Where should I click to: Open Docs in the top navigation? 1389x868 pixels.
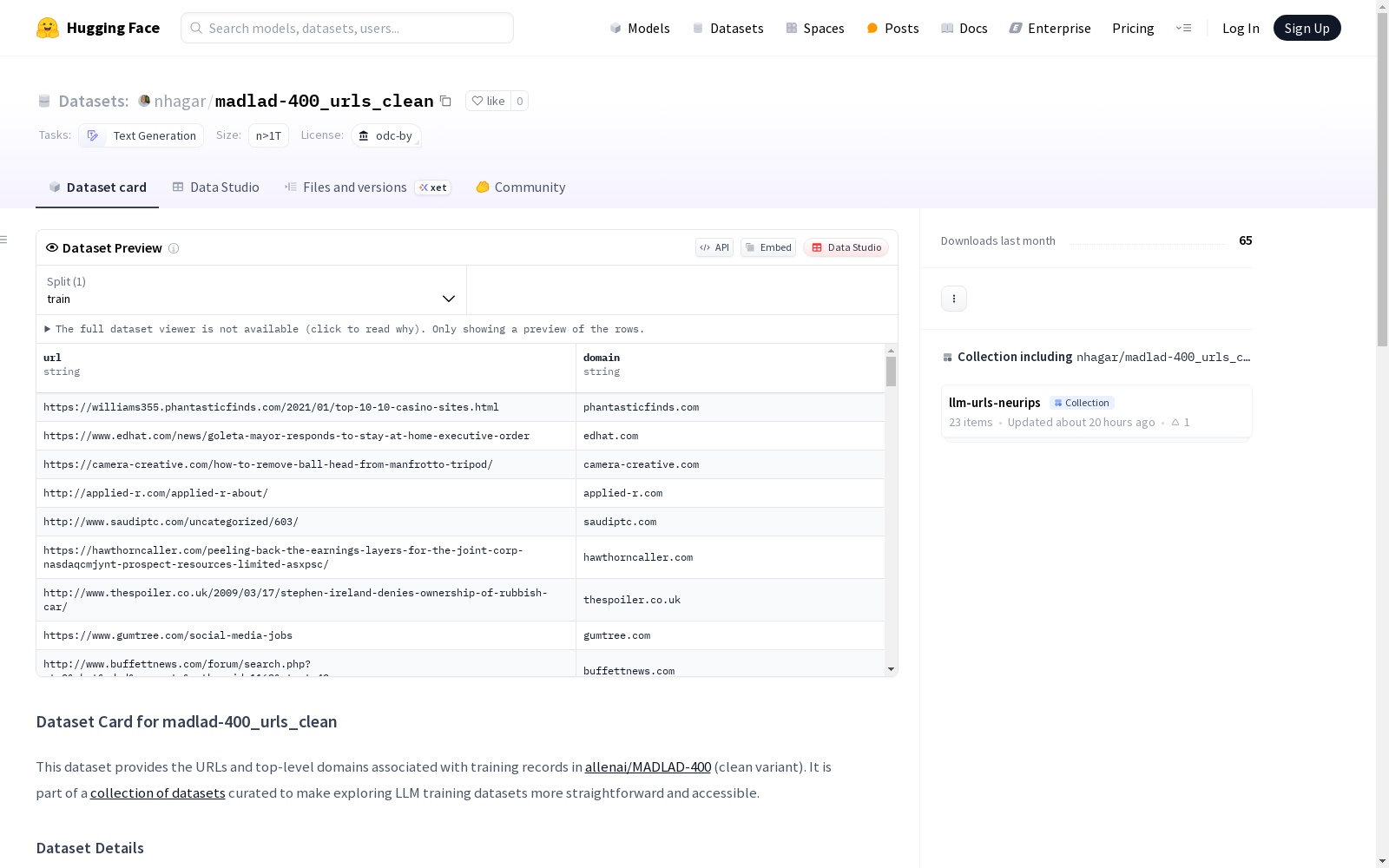point(964,28)
